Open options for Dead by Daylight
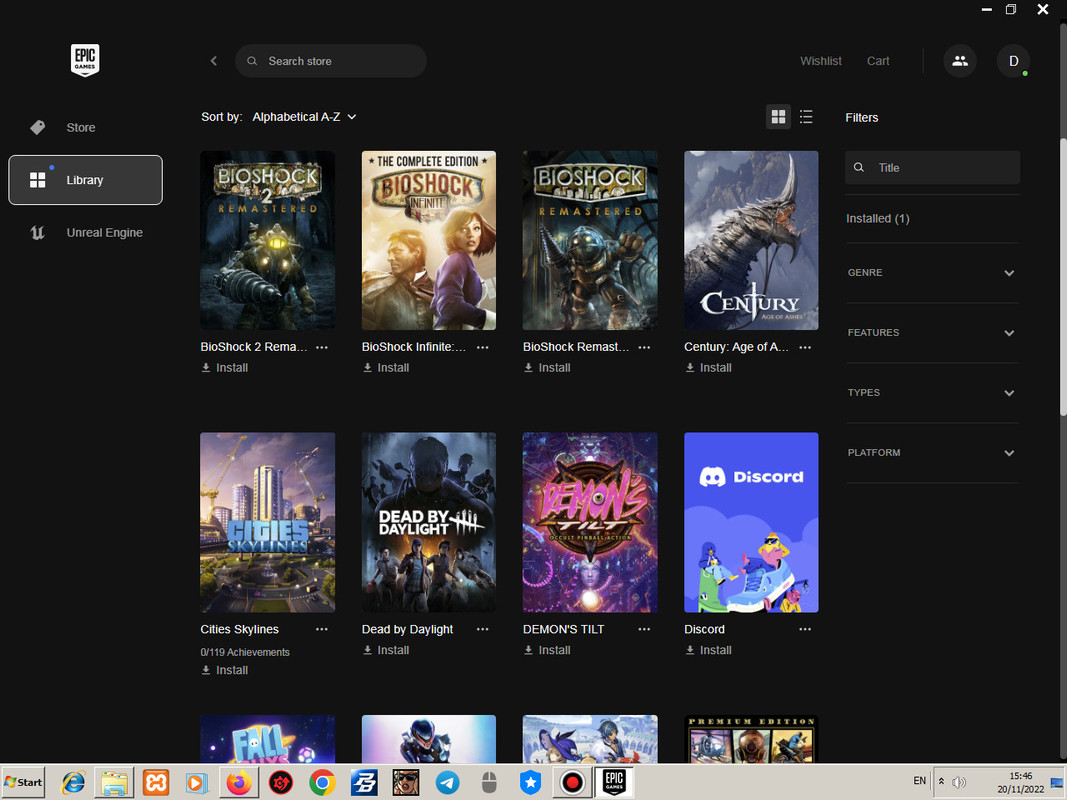The height and width of the screenshot is (800, 1067). (x=482, y=629)
